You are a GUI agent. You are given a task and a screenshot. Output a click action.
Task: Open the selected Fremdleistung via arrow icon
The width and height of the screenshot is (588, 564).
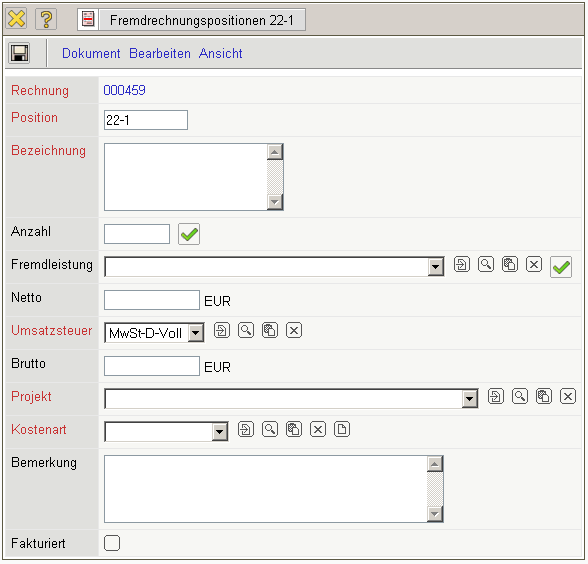point(462,264)
